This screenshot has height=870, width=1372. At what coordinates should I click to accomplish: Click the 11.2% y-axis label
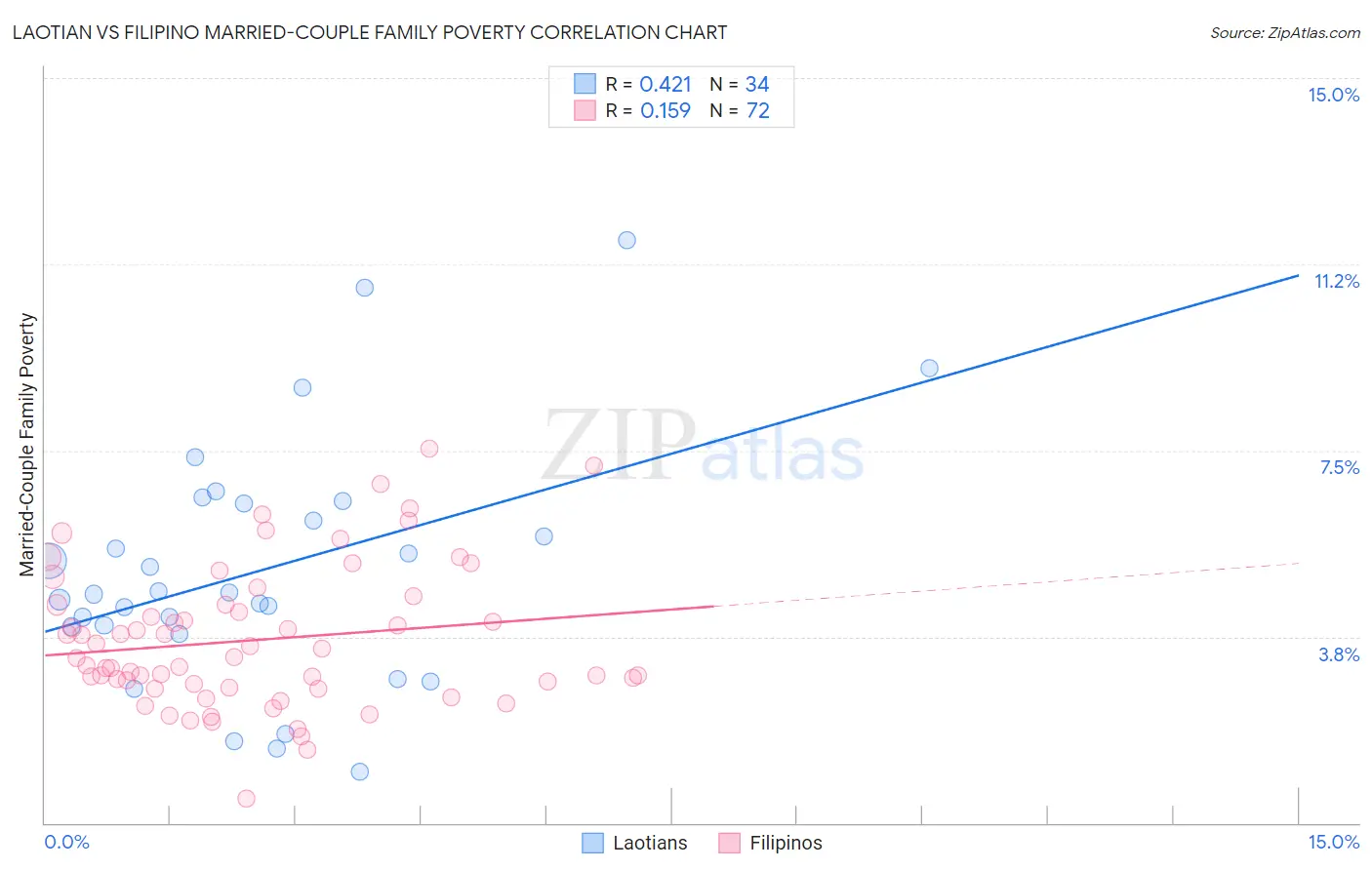(x=1337, y=281)
